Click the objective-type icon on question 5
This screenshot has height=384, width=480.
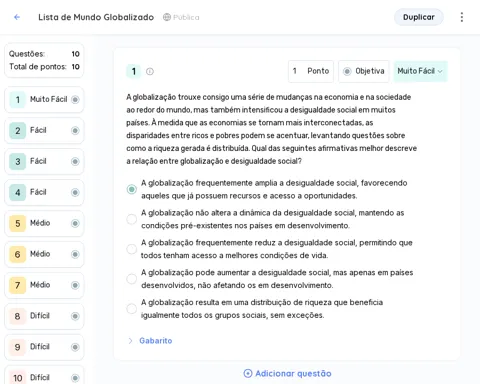tap(75, 223)
